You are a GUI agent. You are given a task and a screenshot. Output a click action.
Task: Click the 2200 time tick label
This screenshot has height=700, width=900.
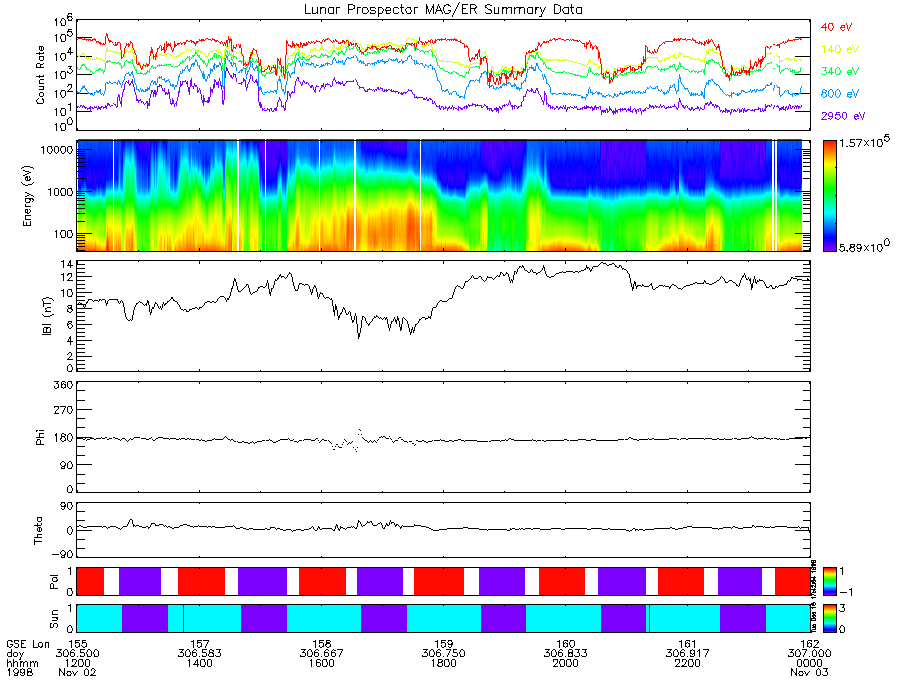(688, 663)
